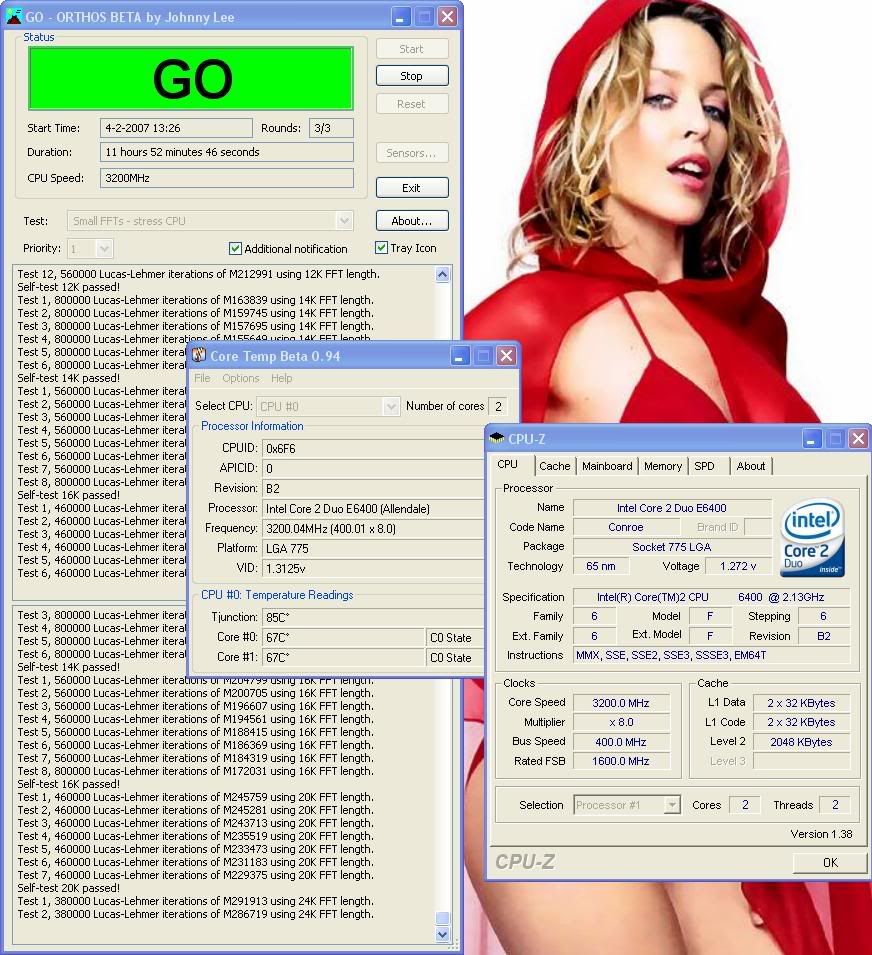Viewport: 872px width, 955px height.
Task: Minimize the Orthos window
Action: pyautogui.click(x=399, y=16)
